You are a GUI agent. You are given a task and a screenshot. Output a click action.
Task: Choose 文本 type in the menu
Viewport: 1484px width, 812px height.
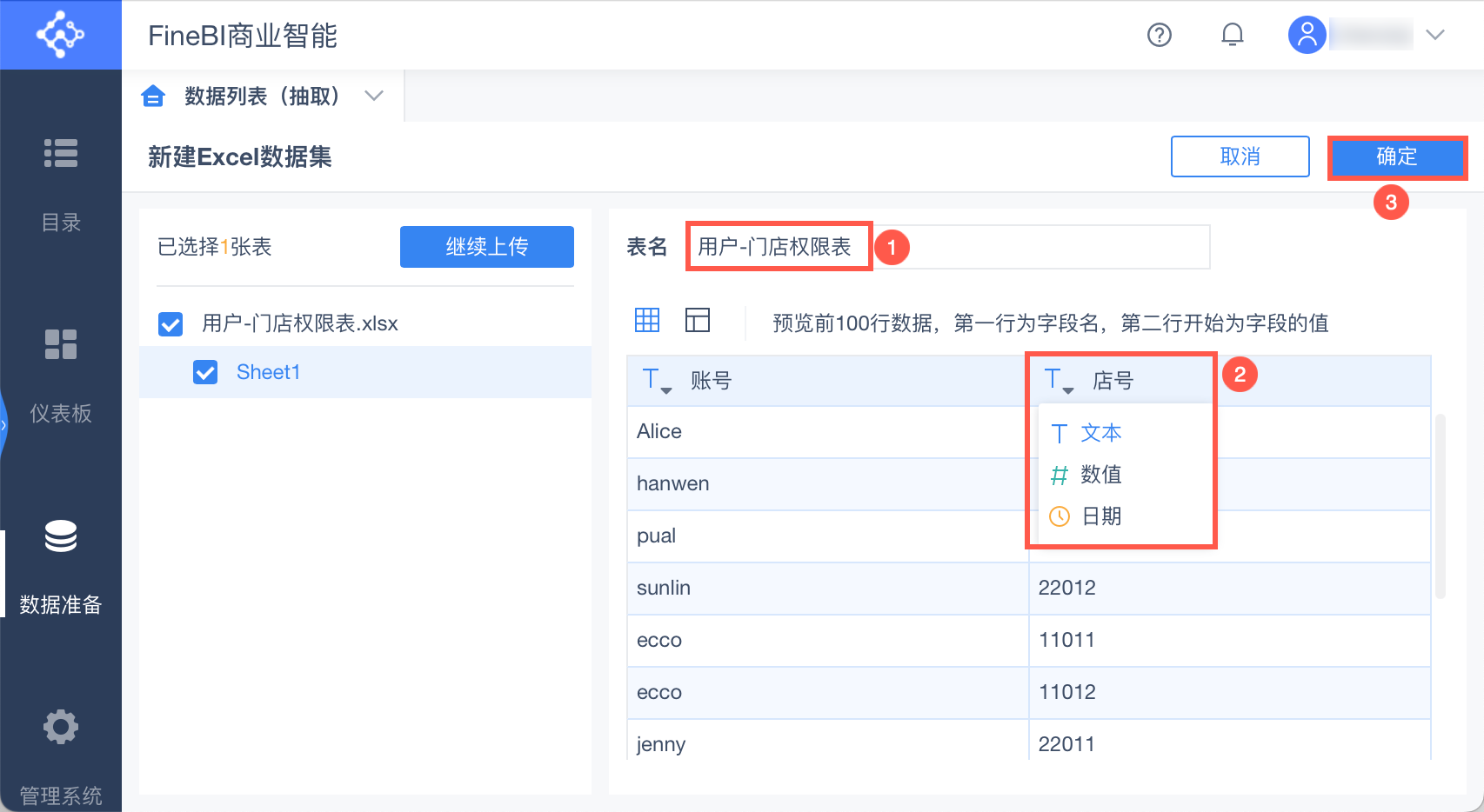click(x=1100, y=433)
